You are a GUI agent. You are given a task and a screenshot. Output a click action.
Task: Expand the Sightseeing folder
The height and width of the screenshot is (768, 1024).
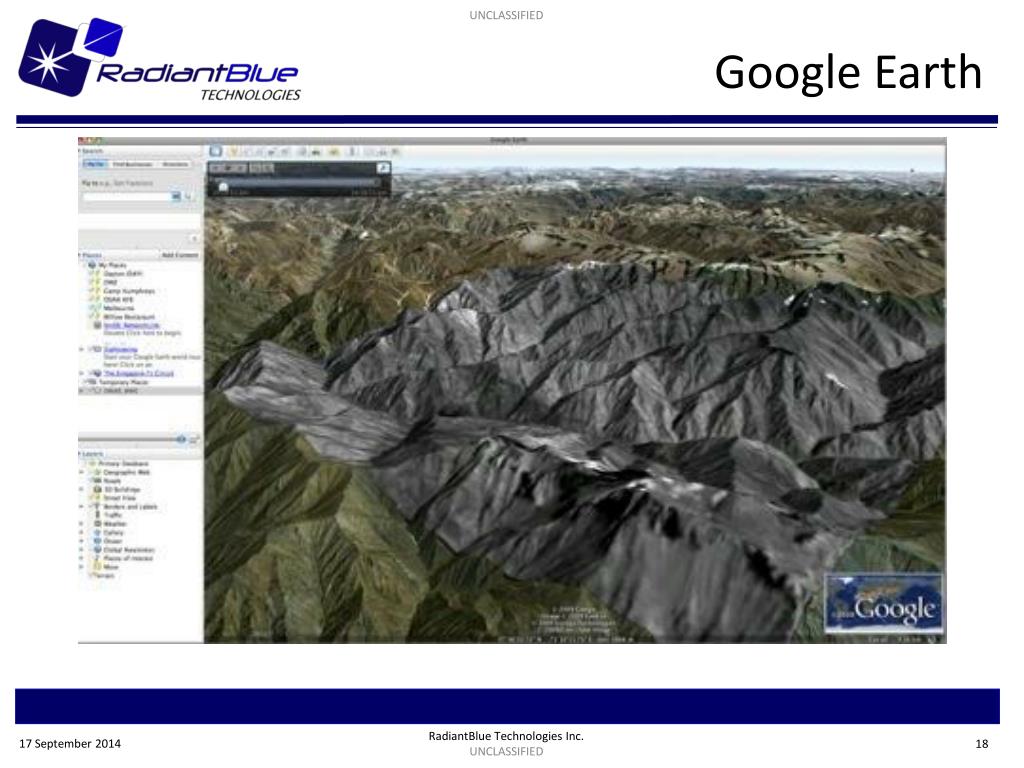[x=82, y=349]
